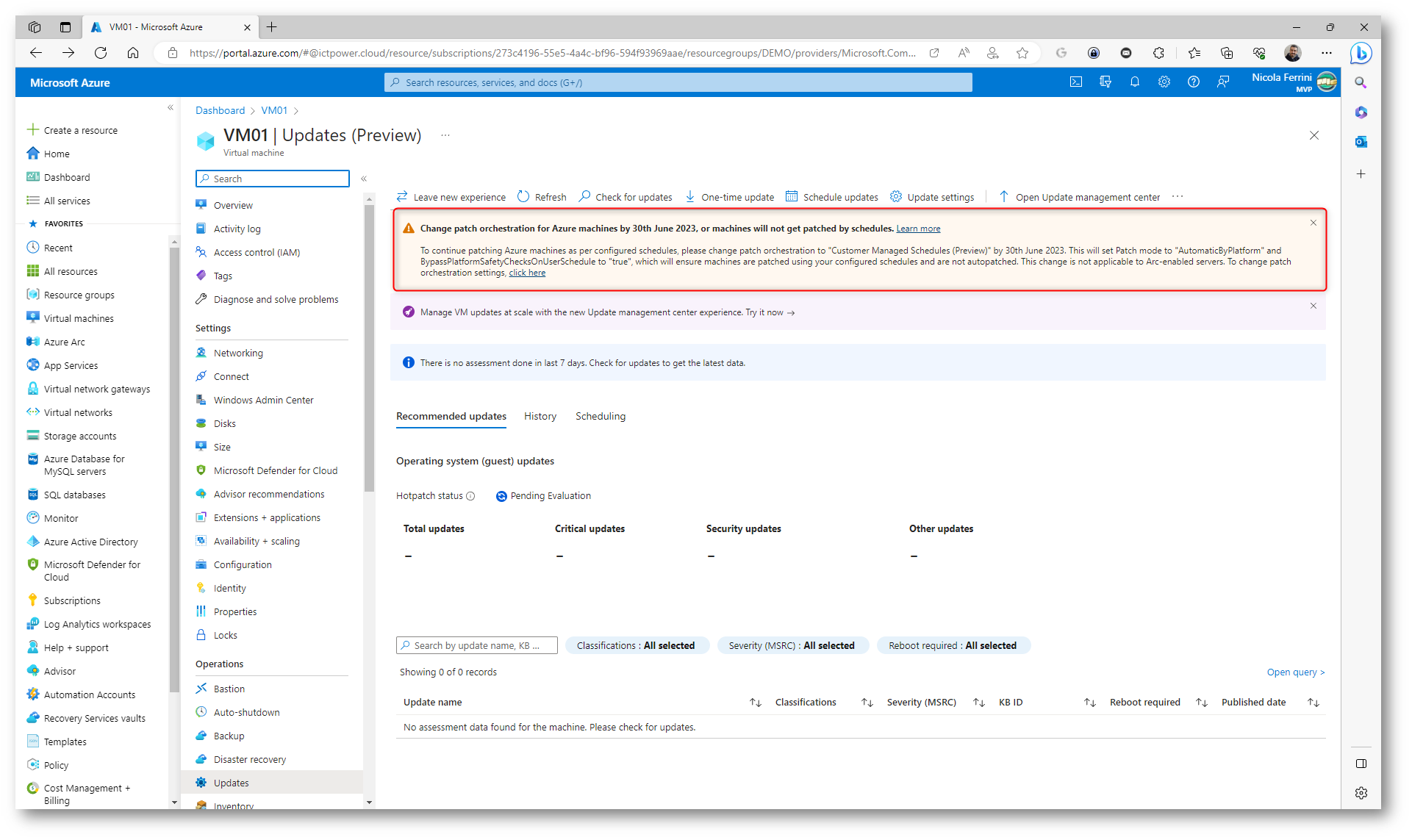The height and width of the screenshot is (840, 1412).
Task: Sort by KB ID column
Action: pos(1090,703)
